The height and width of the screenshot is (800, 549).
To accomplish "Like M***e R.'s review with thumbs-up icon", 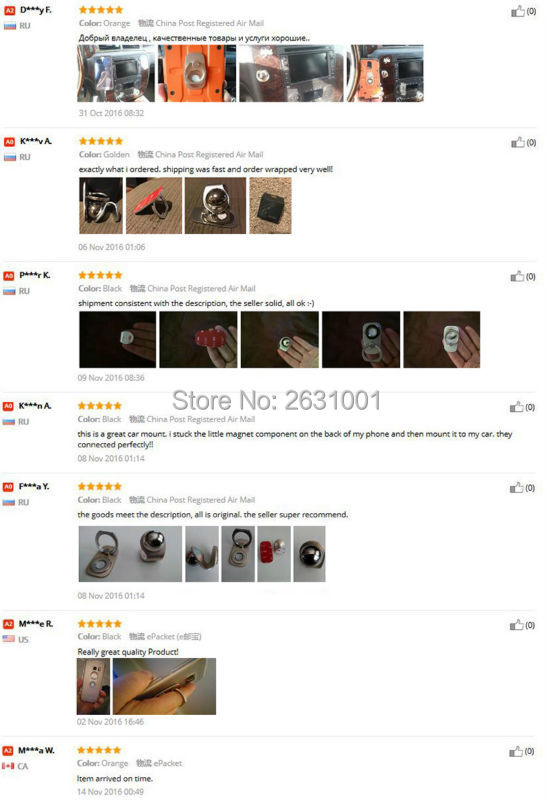I will (516, 624).
